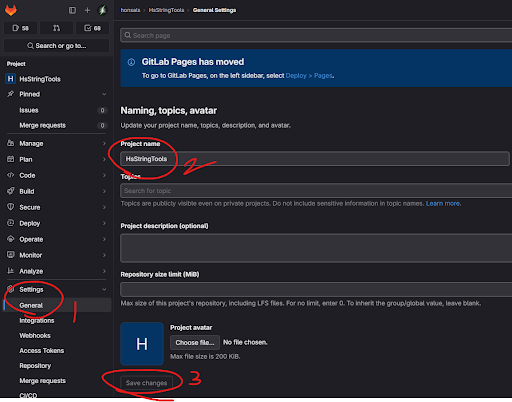
Task: Click the Manage section icon
Action: [x=10, y=143]
